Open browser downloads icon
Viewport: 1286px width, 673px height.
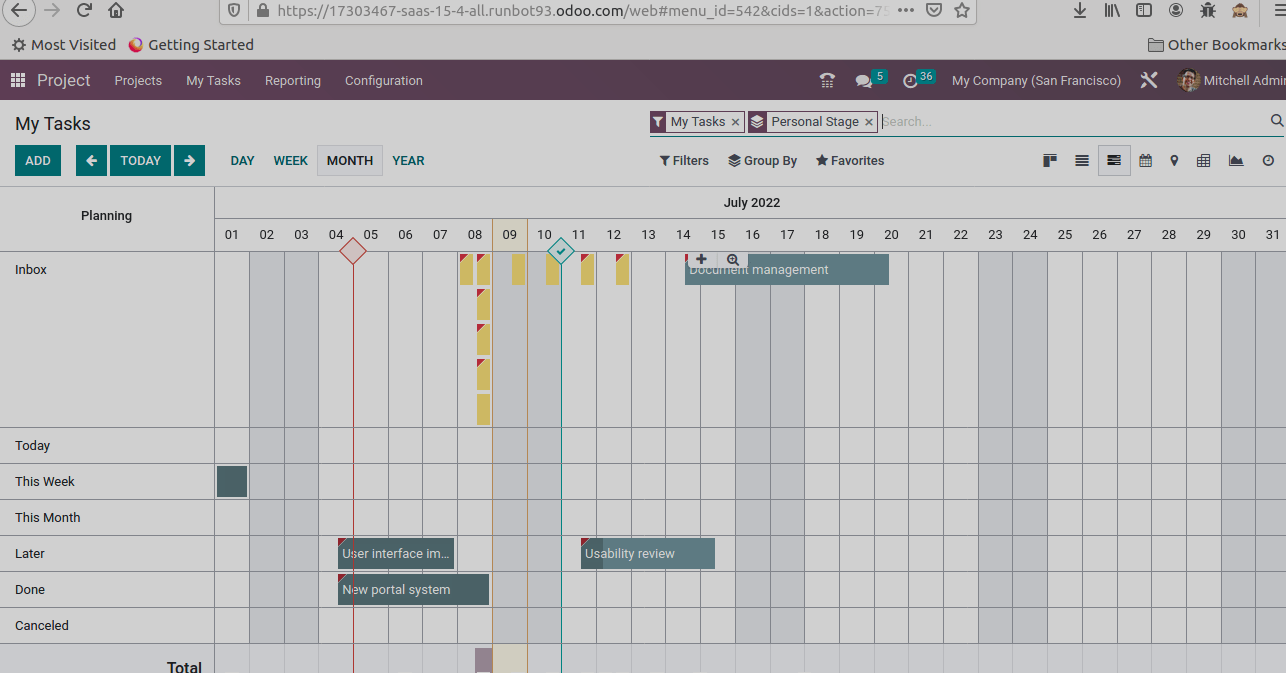1080,10
